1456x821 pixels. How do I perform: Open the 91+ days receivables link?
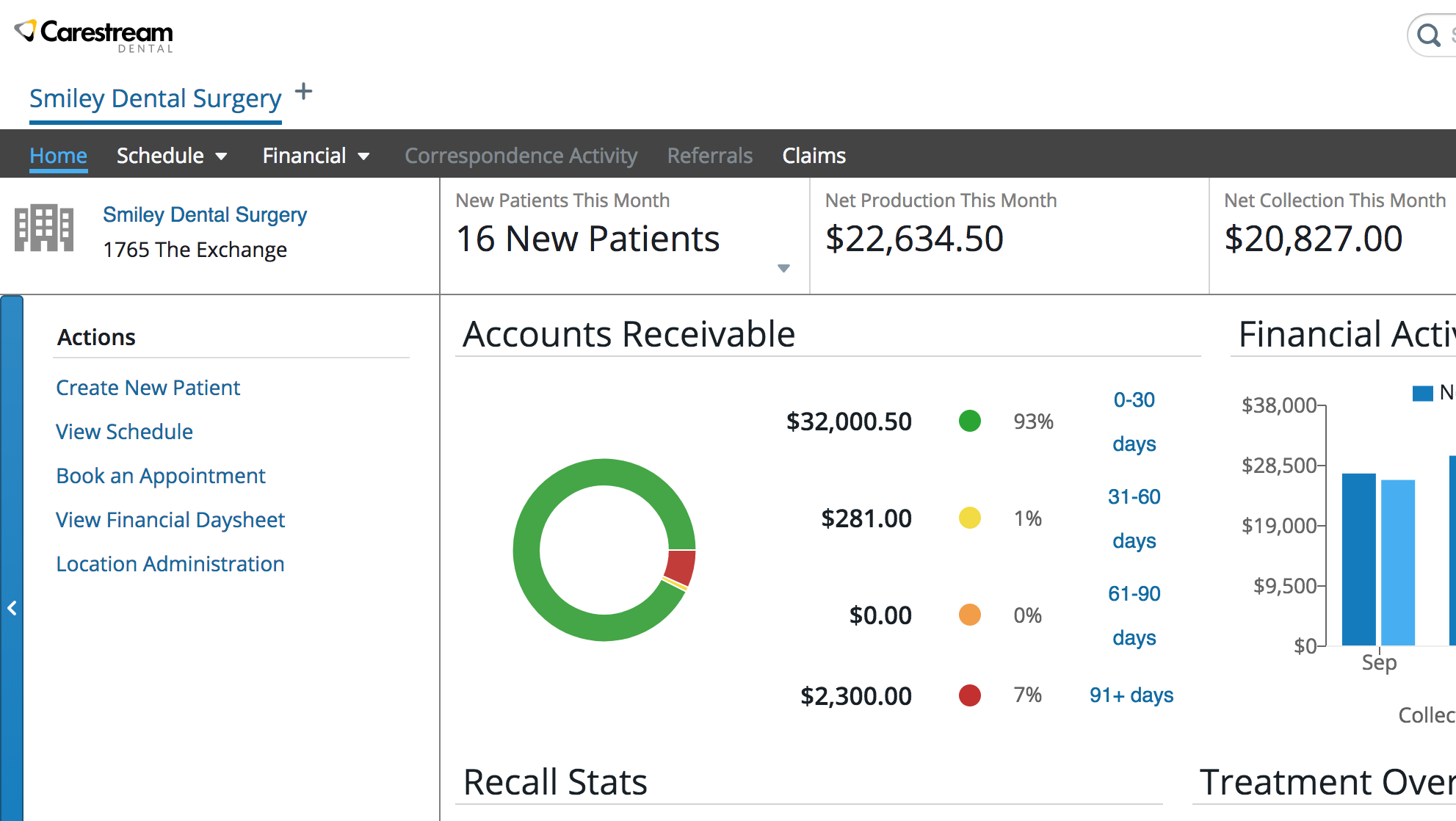coord(1131,695)
